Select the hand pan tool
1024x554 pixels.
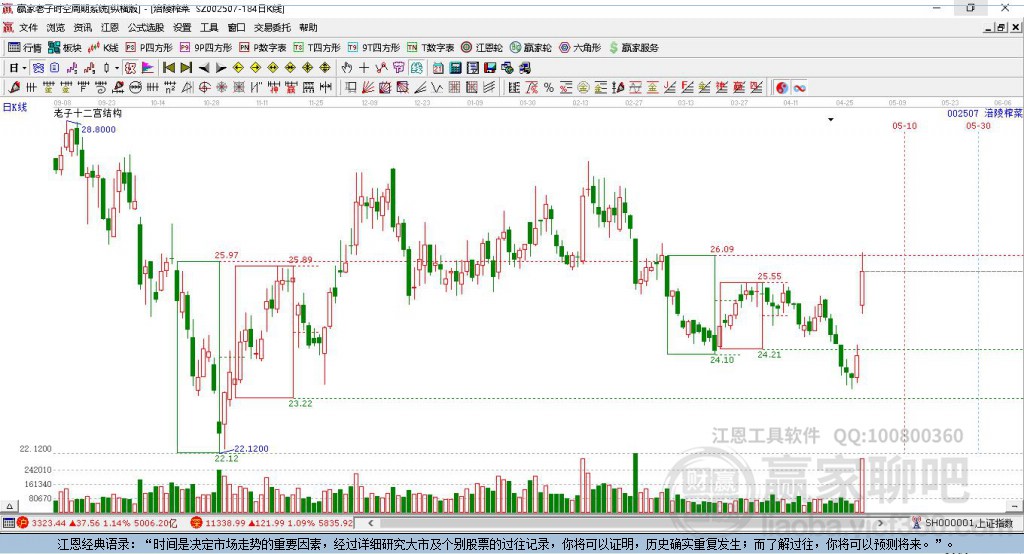[346, 68]
